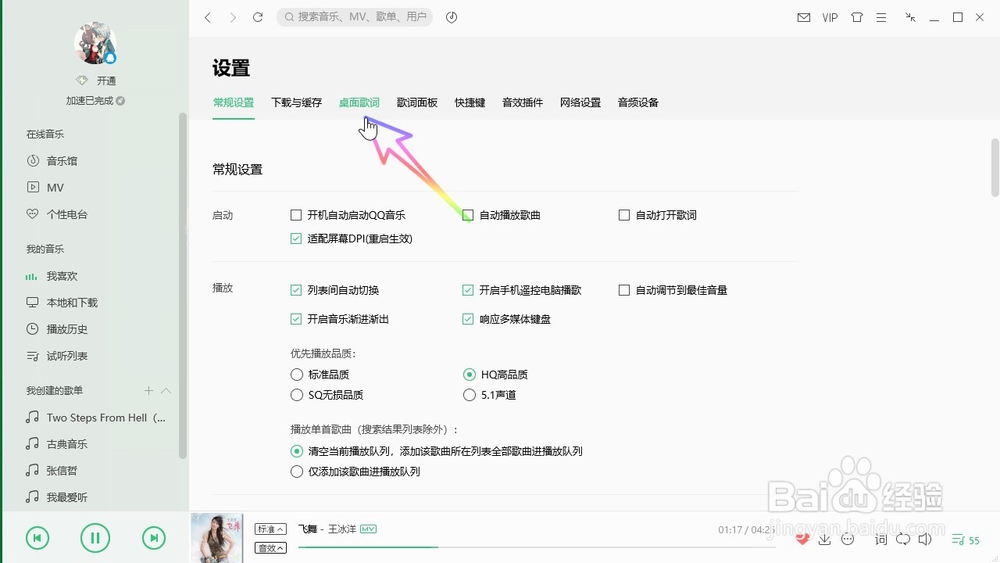Switch to 下载与缓存 tab
The width and height of the screenshot is (1000, 563).
tap(297, 103)
